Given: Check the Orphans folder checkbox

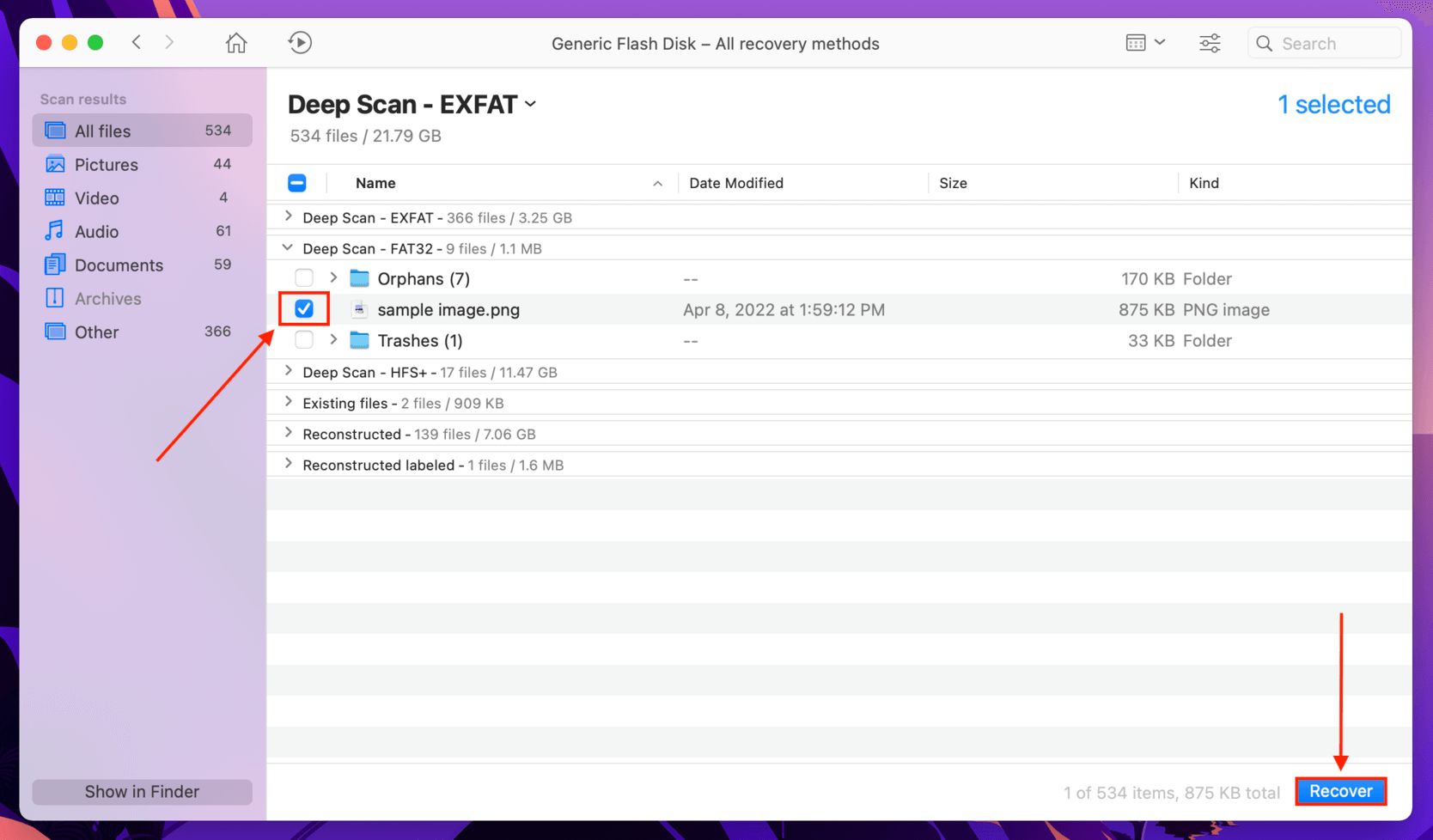Looking at the screenshot, I should [x=304, y=278].
